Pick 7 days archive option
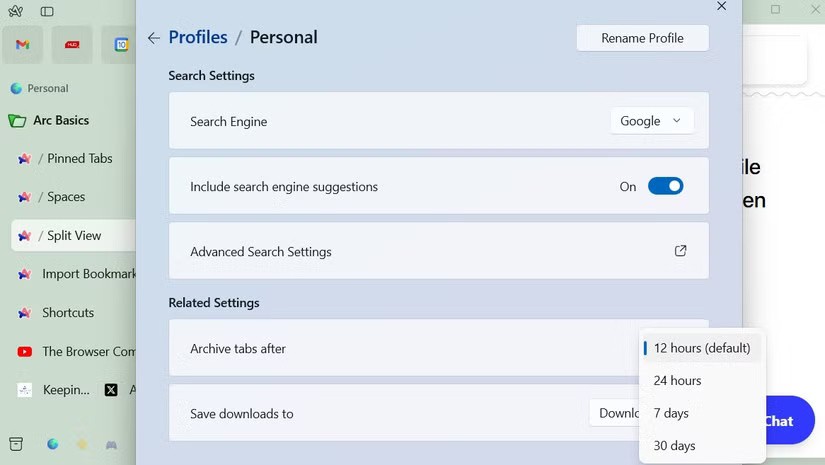This screenshot has width=825, height=465. point(671,413)
